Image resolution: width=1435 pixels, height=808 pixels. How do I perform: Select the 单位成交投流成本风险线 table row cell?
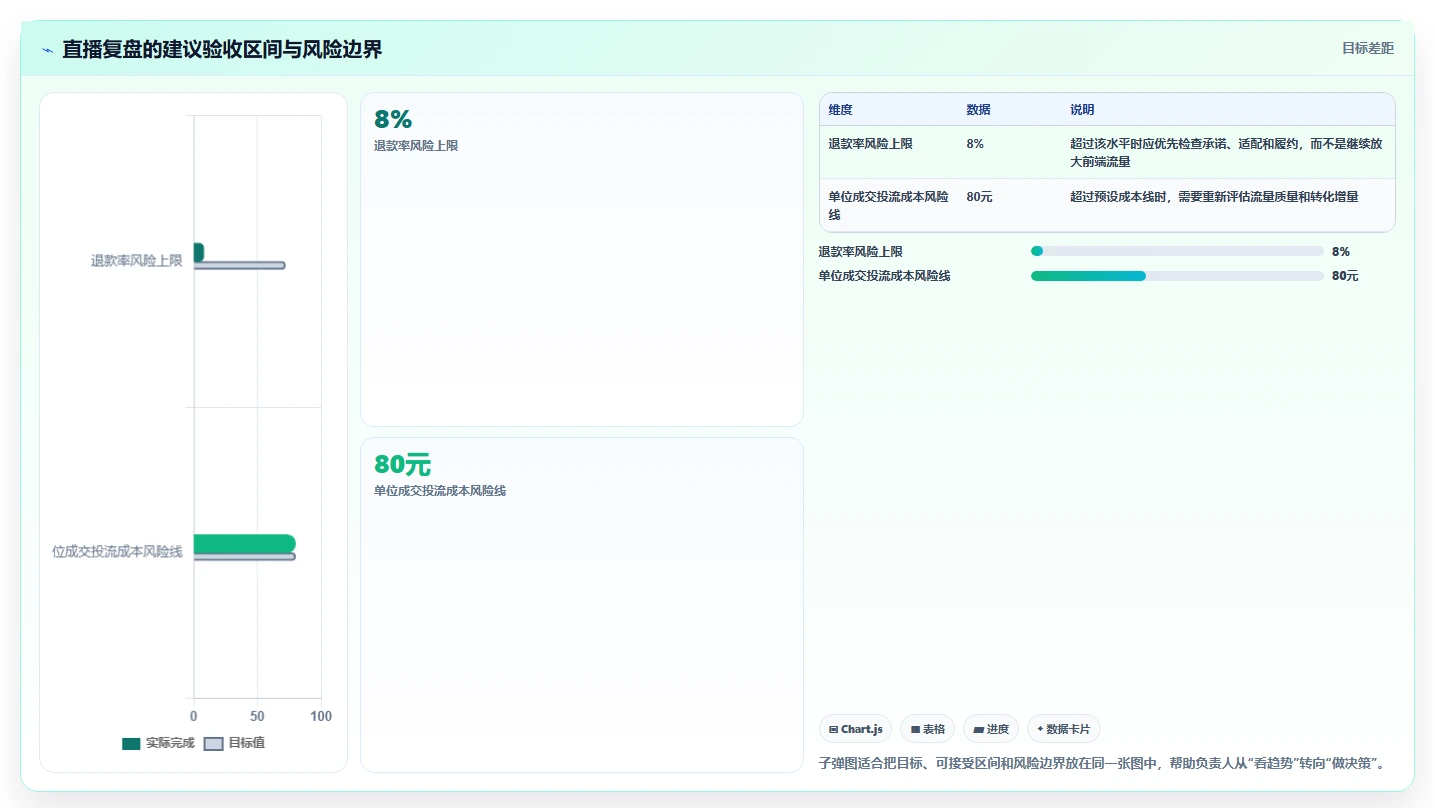[x=888, y=206]
